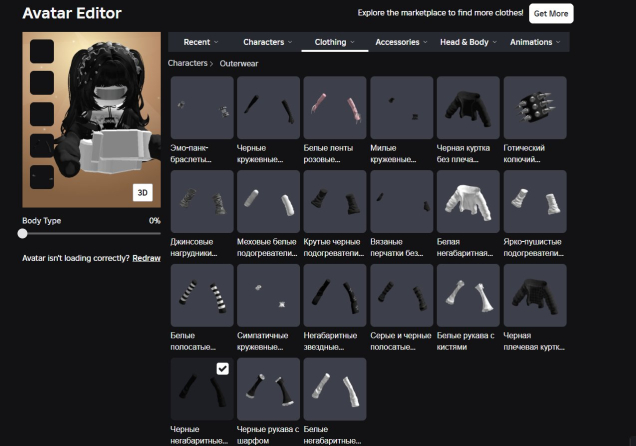636x446 pixels.
Task: Expand the Clothing category dropdown
Action: [334, 42]
